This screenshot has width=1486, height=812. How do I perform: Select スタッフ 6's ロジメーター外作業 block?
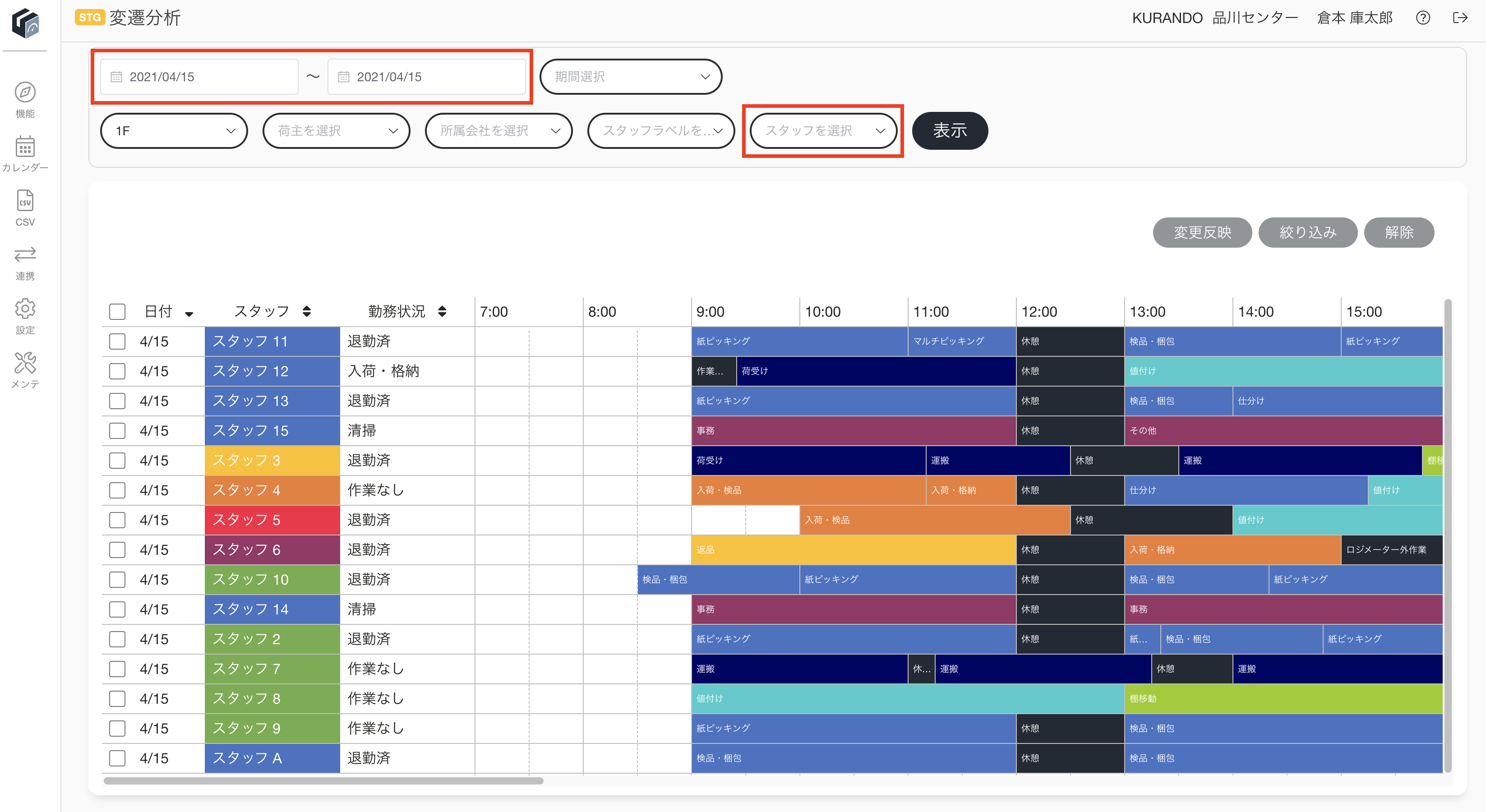(1391, 549)
